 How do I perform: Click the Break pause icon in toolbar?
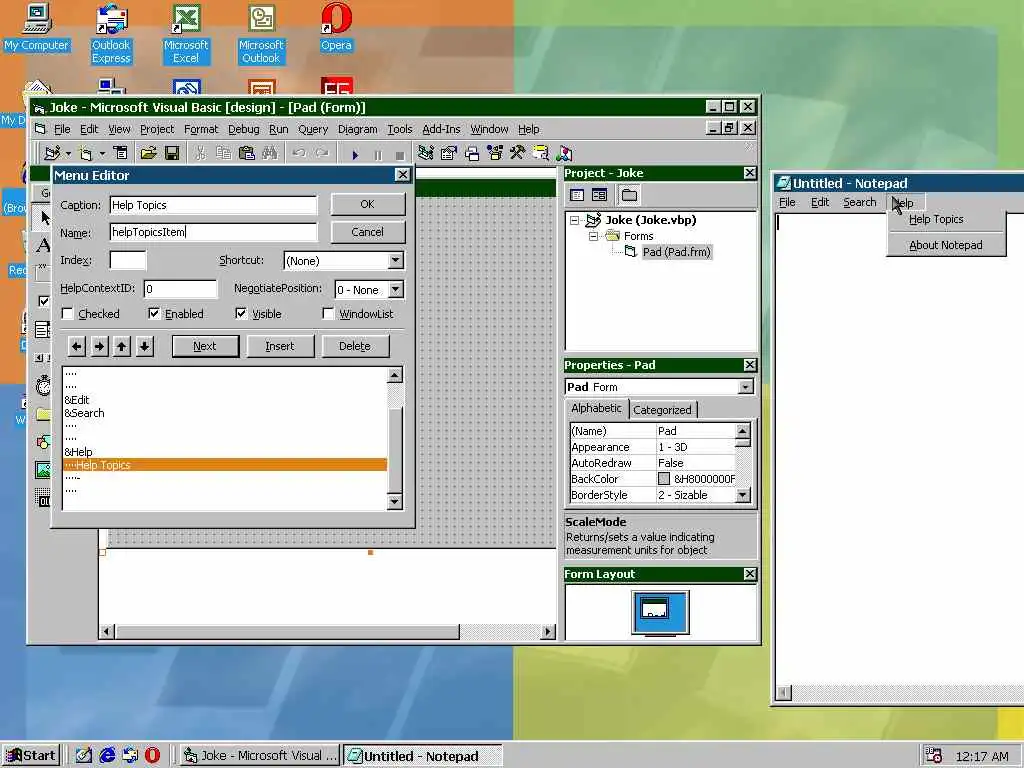coord(377,155)
